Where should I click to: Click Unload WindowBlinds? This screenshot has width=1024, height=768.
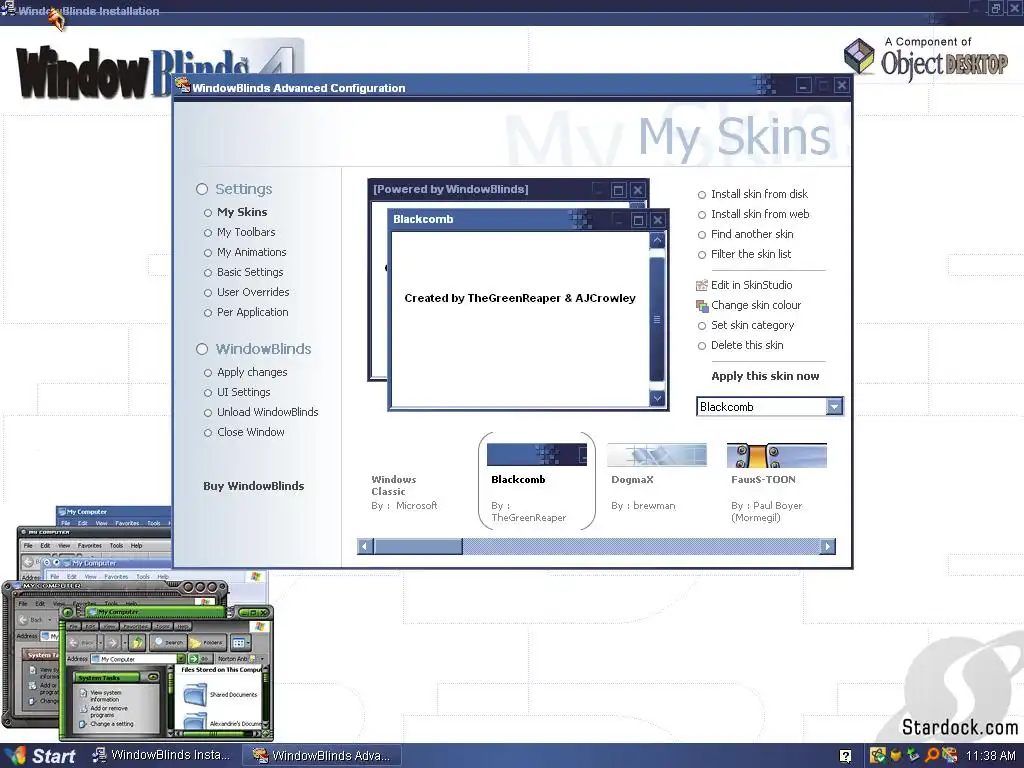[261, 413]
